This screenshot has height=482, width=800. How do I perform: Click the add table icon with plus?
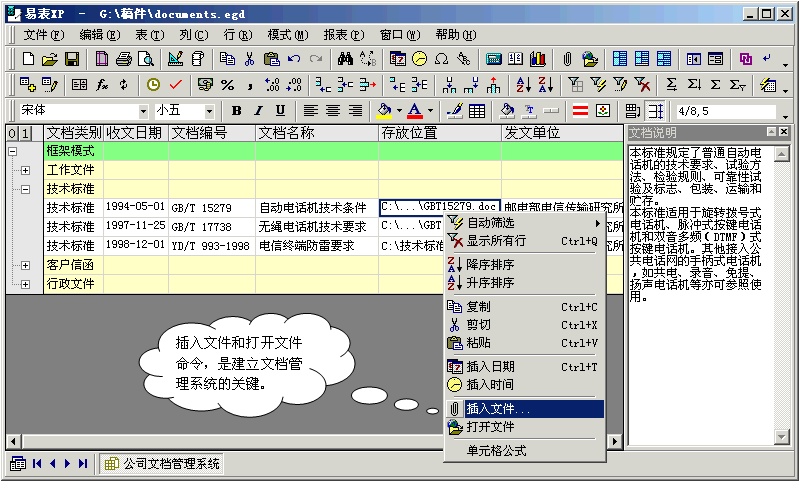click(x=28, y=85)
